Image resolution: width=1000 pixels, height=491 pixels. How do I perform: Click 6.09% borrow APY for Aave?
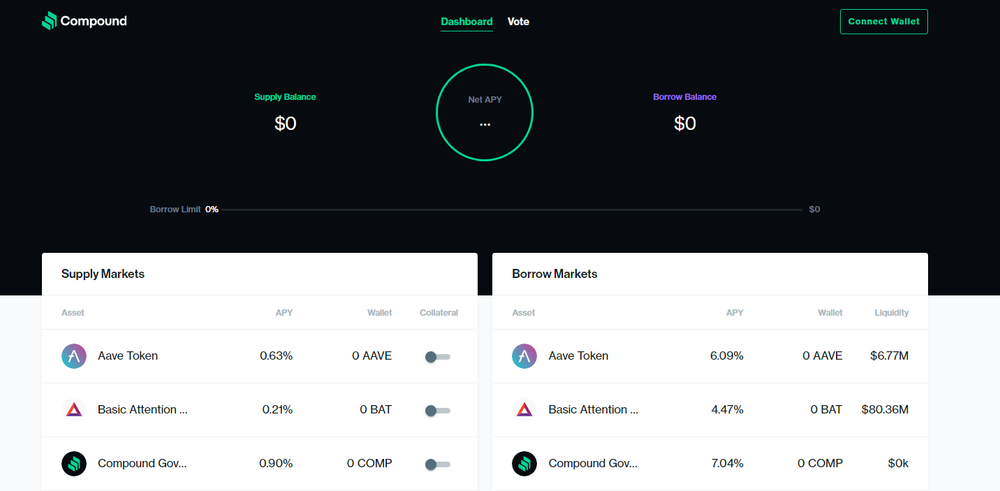click(x=727, y=356)
